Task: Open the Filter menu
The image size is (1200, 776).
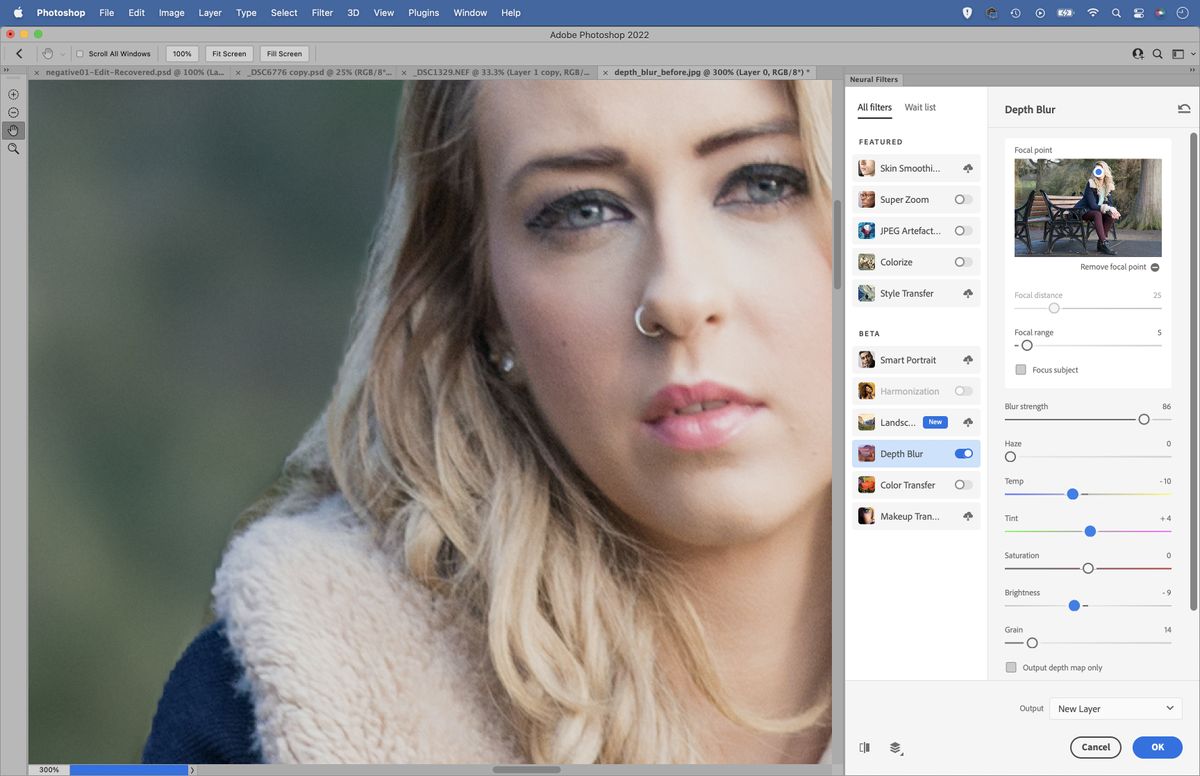Action: tap(321, 13)
